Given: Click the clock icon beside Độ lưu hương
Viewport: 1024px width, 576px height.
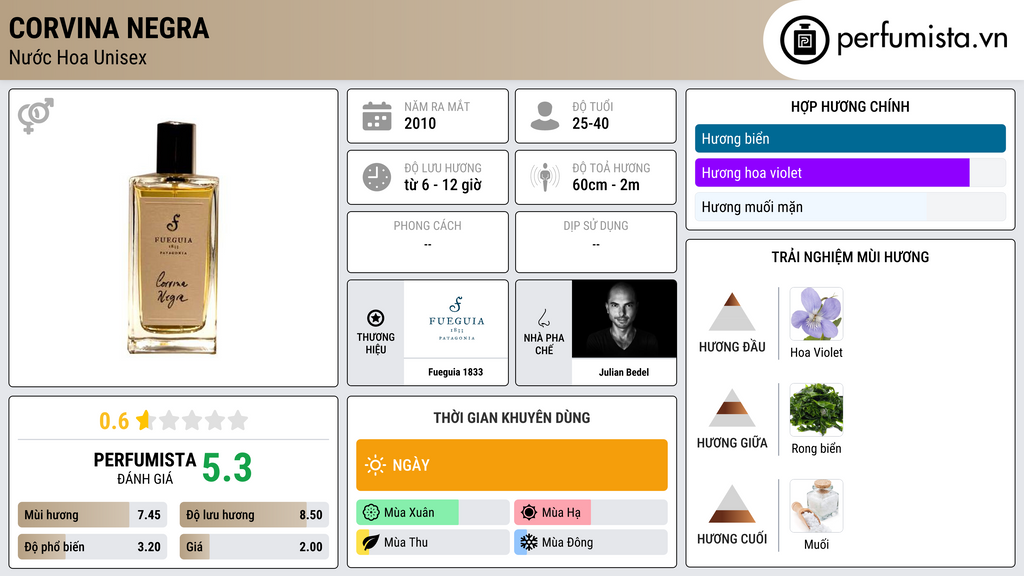Looking at the screenshot, I should point(377,177).
